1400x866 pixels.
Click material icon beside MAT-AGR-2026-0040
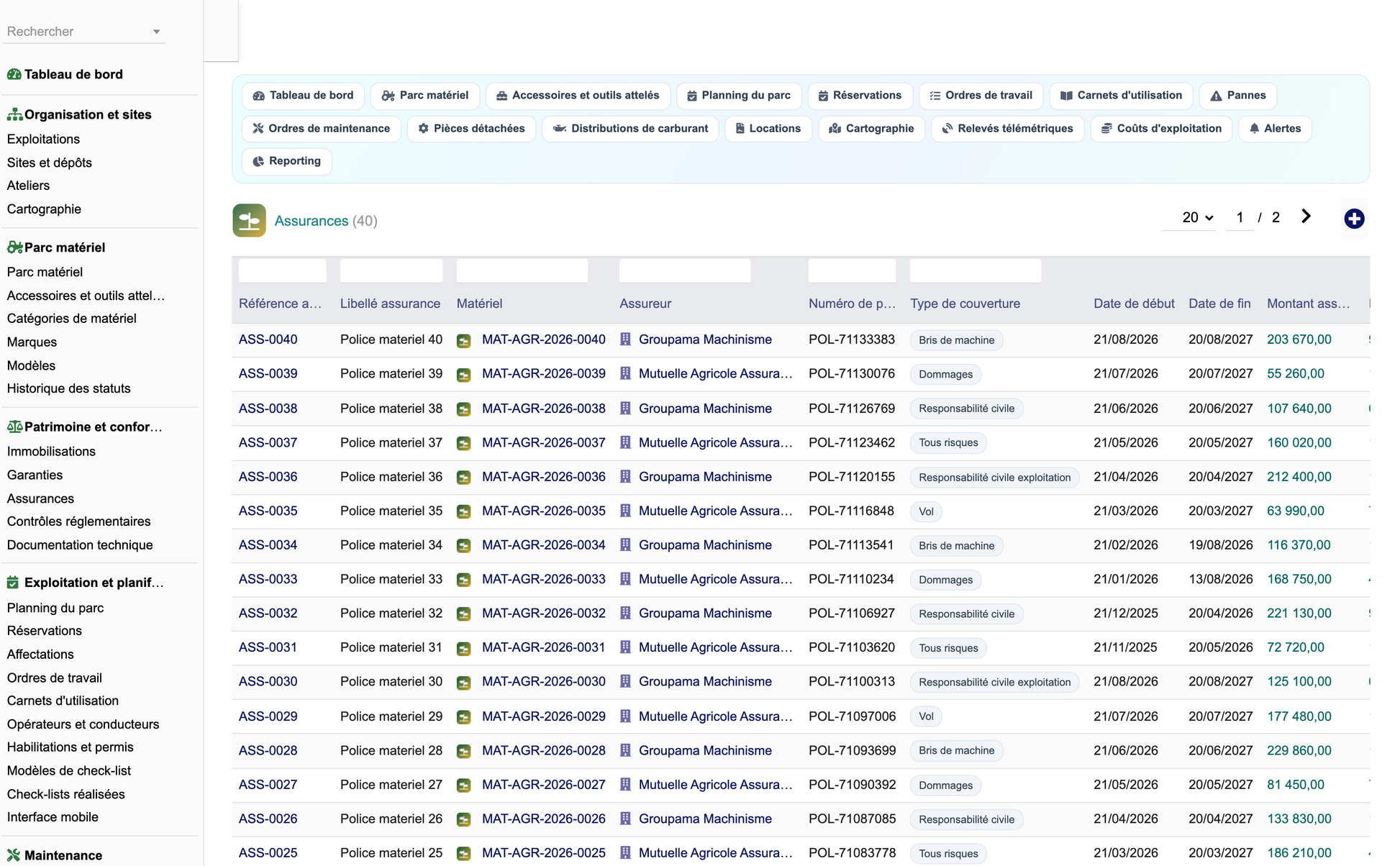click(464, 340)
